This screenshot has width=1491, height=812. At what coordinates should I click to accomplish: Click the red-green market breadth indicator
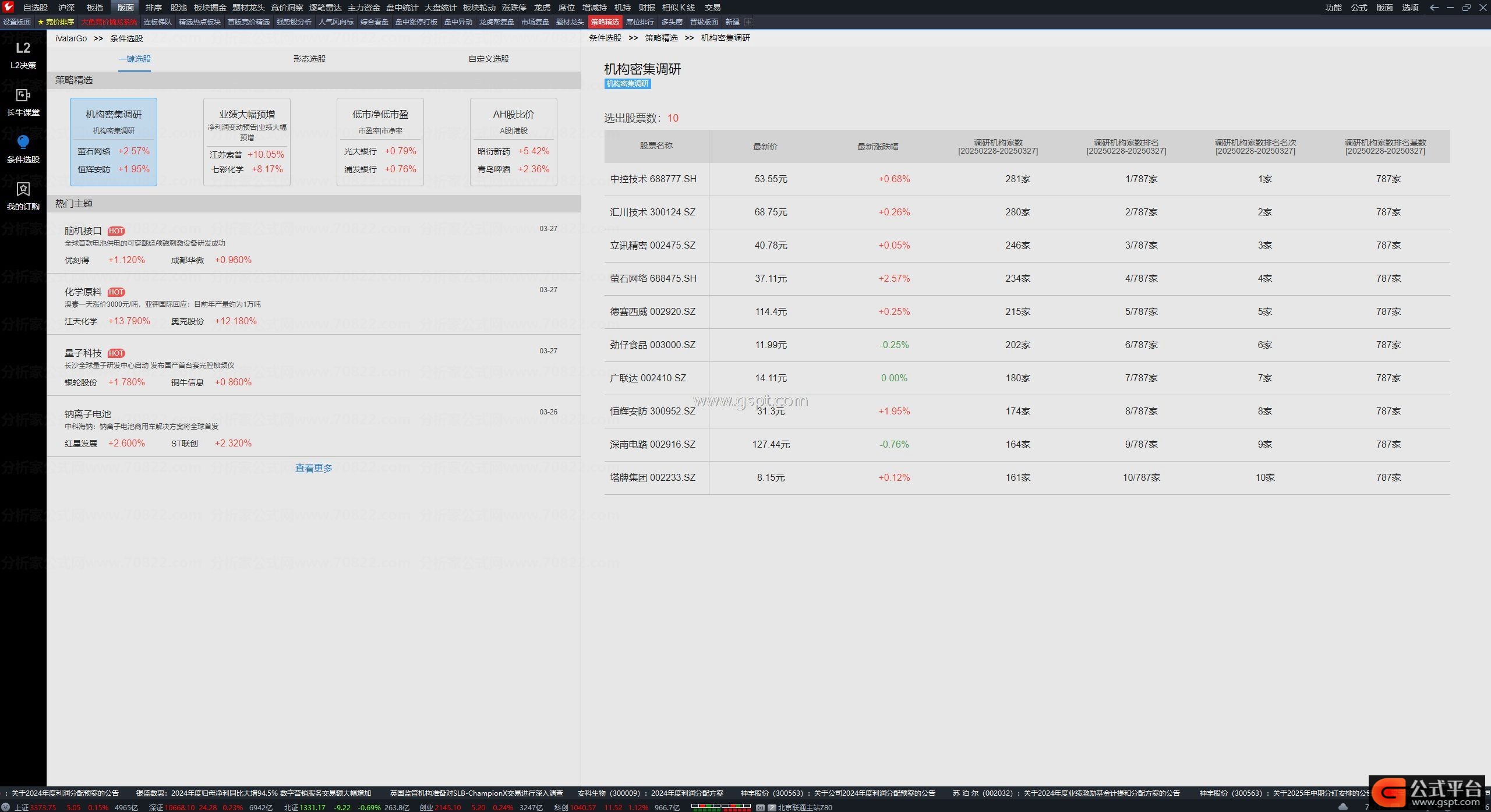coord(720,807)
